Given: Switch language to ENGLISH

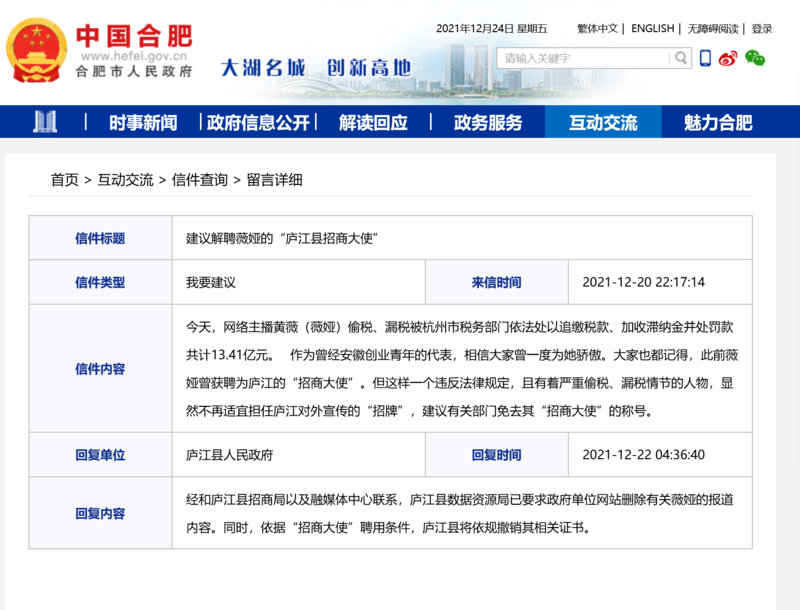Looking at the screenshot, I should [x=652, y=29].
